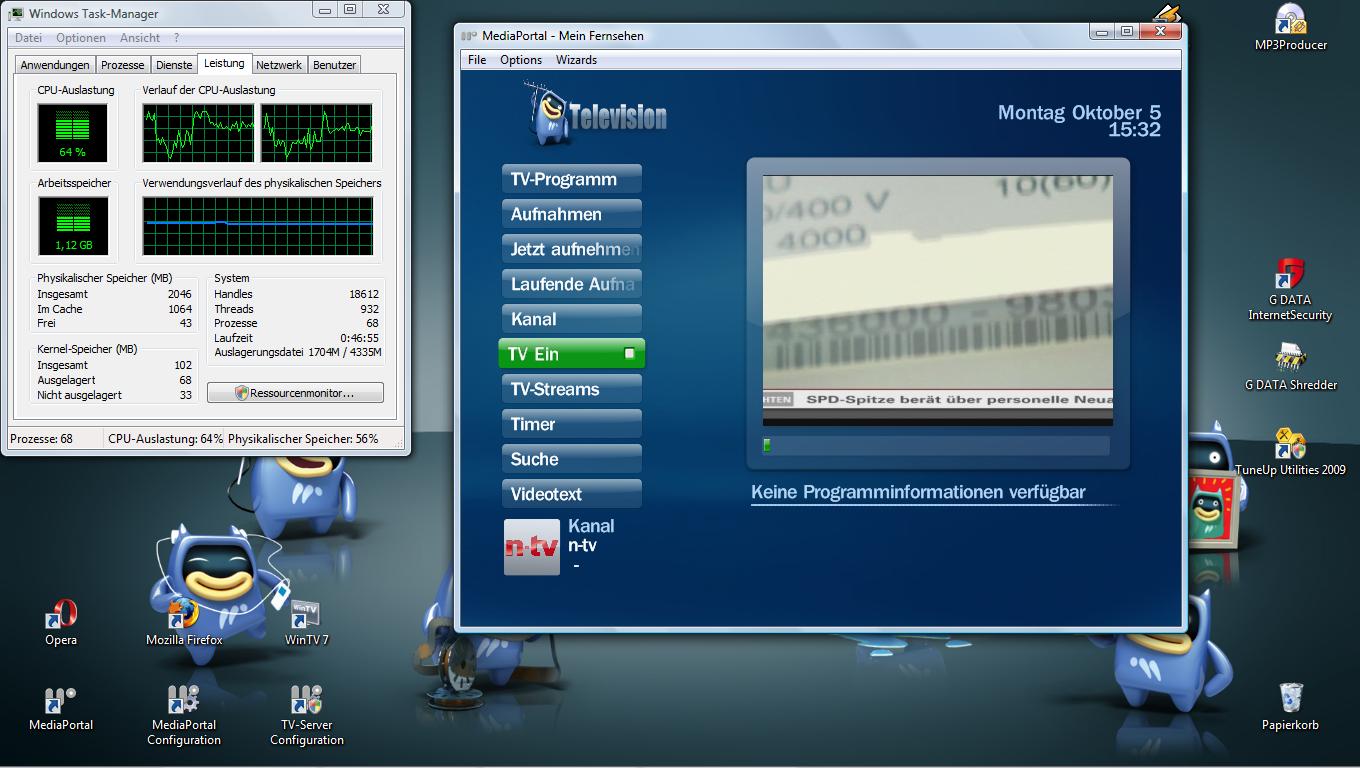Click the program progress bar under video
Viewport: 1360px width, 768px height.
[x=936, y=445]
